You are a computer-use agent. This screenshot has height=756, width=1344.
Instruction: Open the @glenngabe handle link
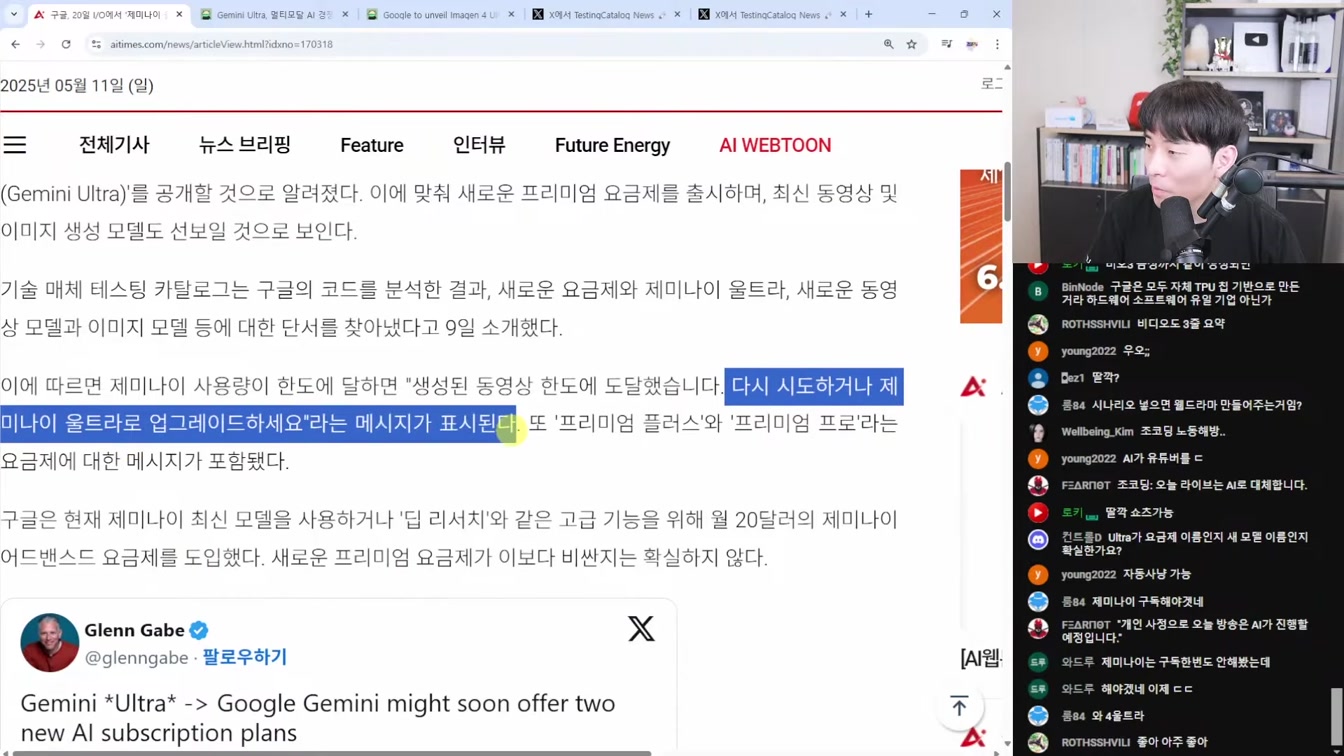click(x=136, y=657)
